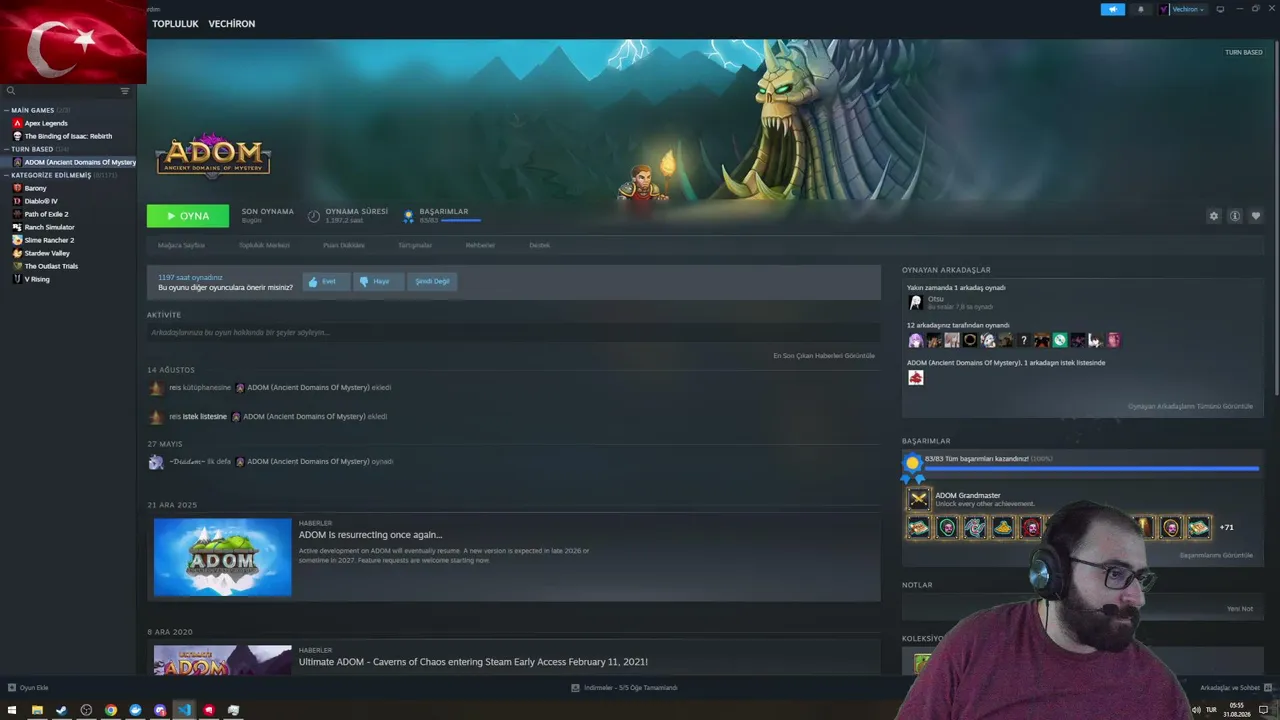Viewport: 1280px width, 720px height.
Task: Click the green OYNA play button
Action: click(x=188, y=216)
